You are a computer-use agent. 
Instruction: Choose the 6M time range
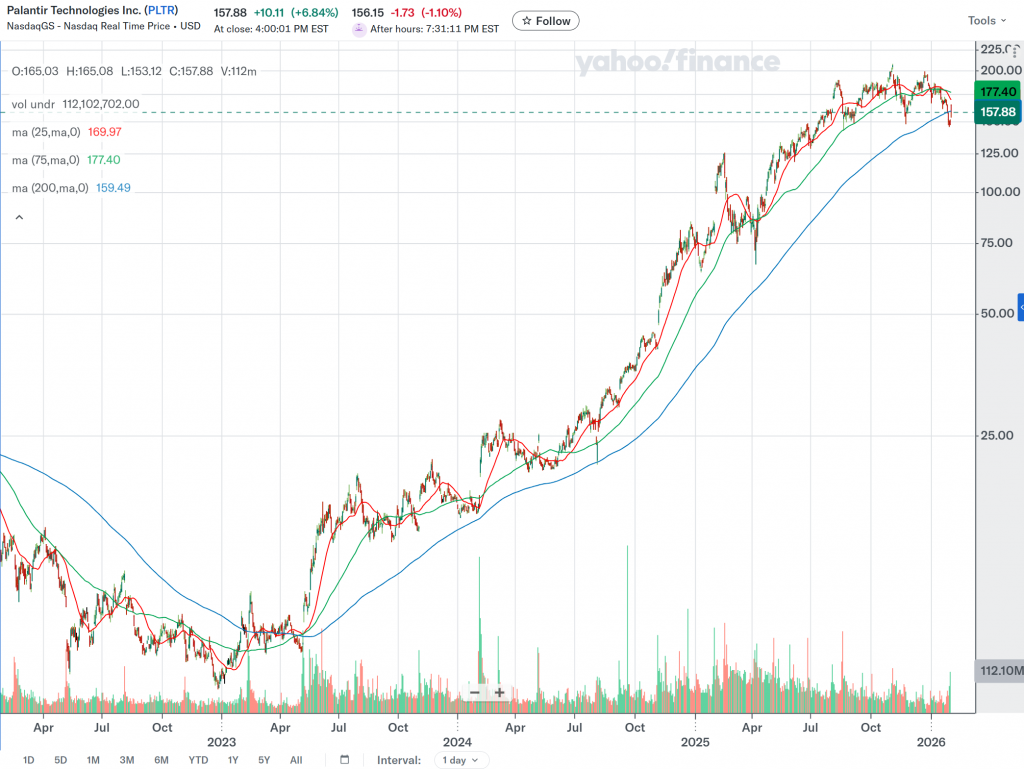pos(161,760)
